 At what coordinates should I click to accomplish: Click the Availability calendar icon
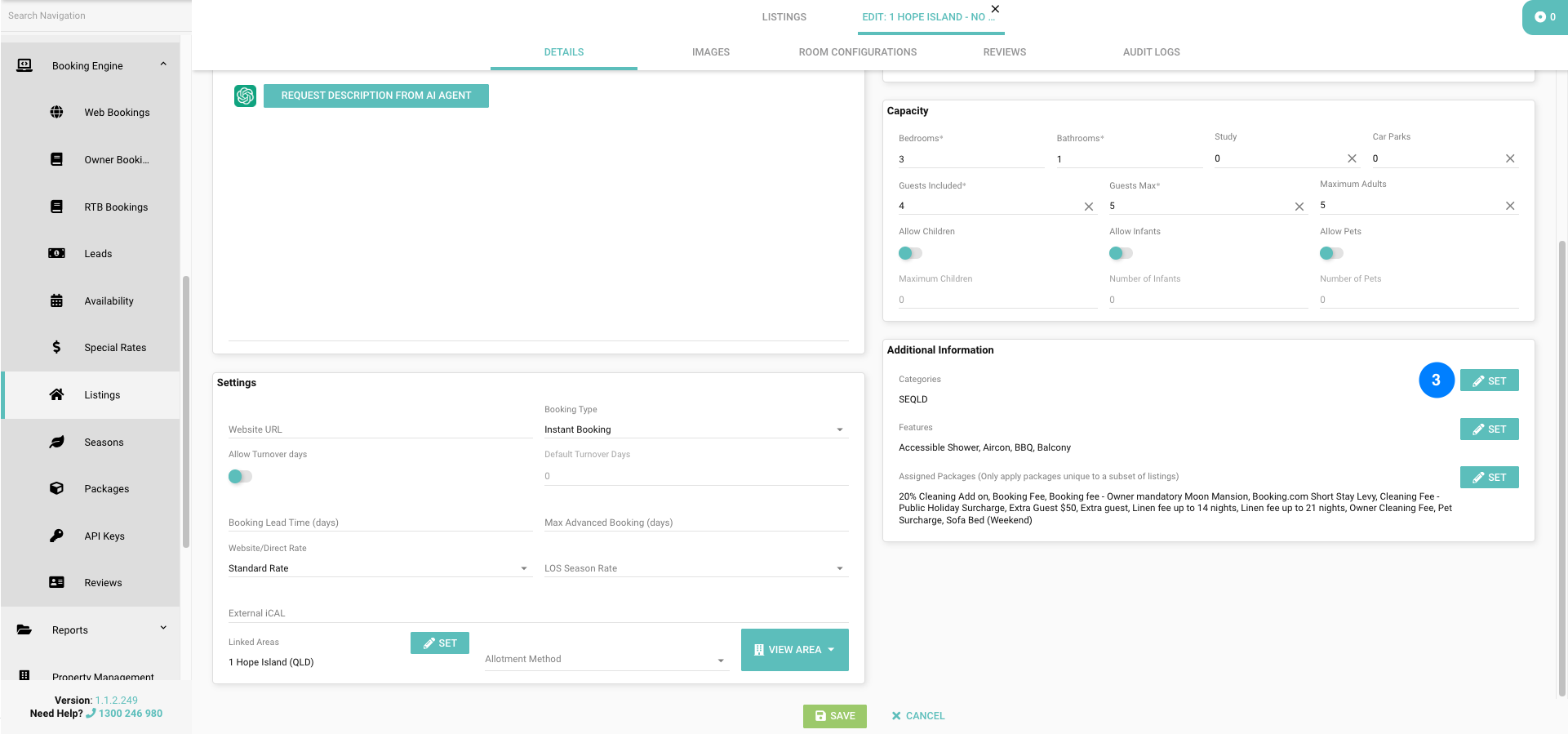[56, 300]
